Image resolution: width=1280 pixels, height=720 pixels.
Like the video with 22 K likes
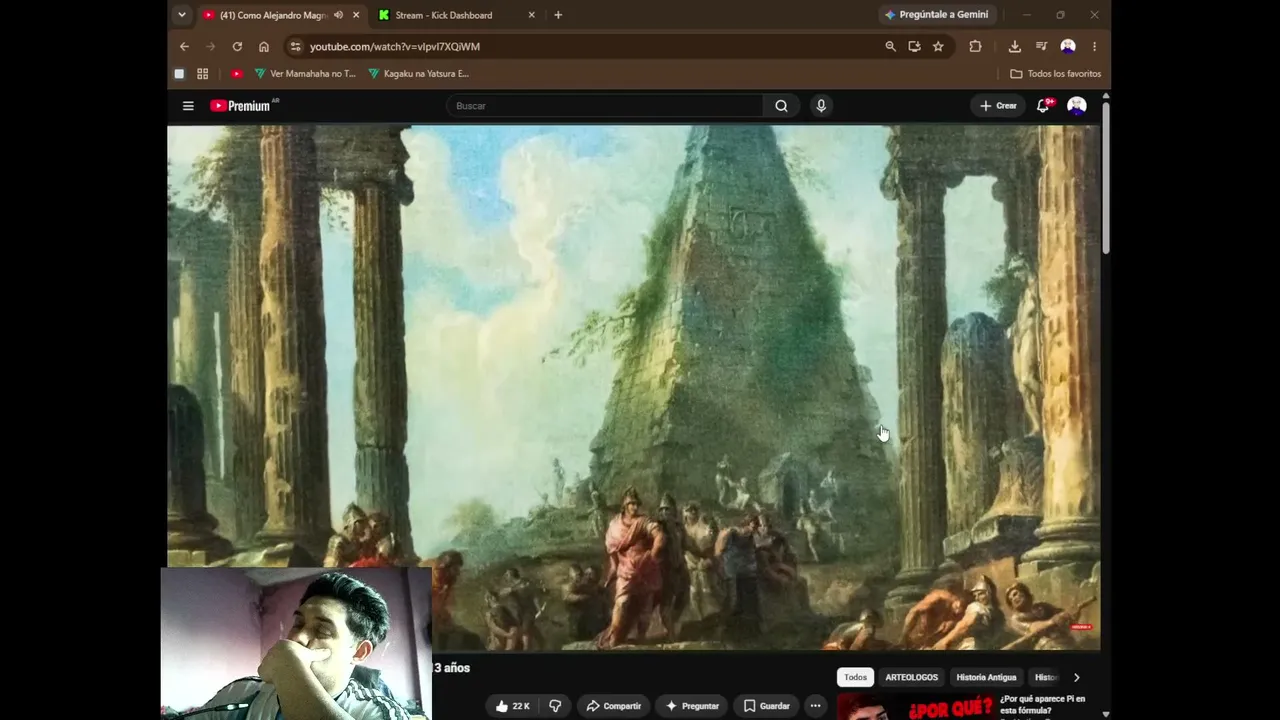click(x=513, y=706)
